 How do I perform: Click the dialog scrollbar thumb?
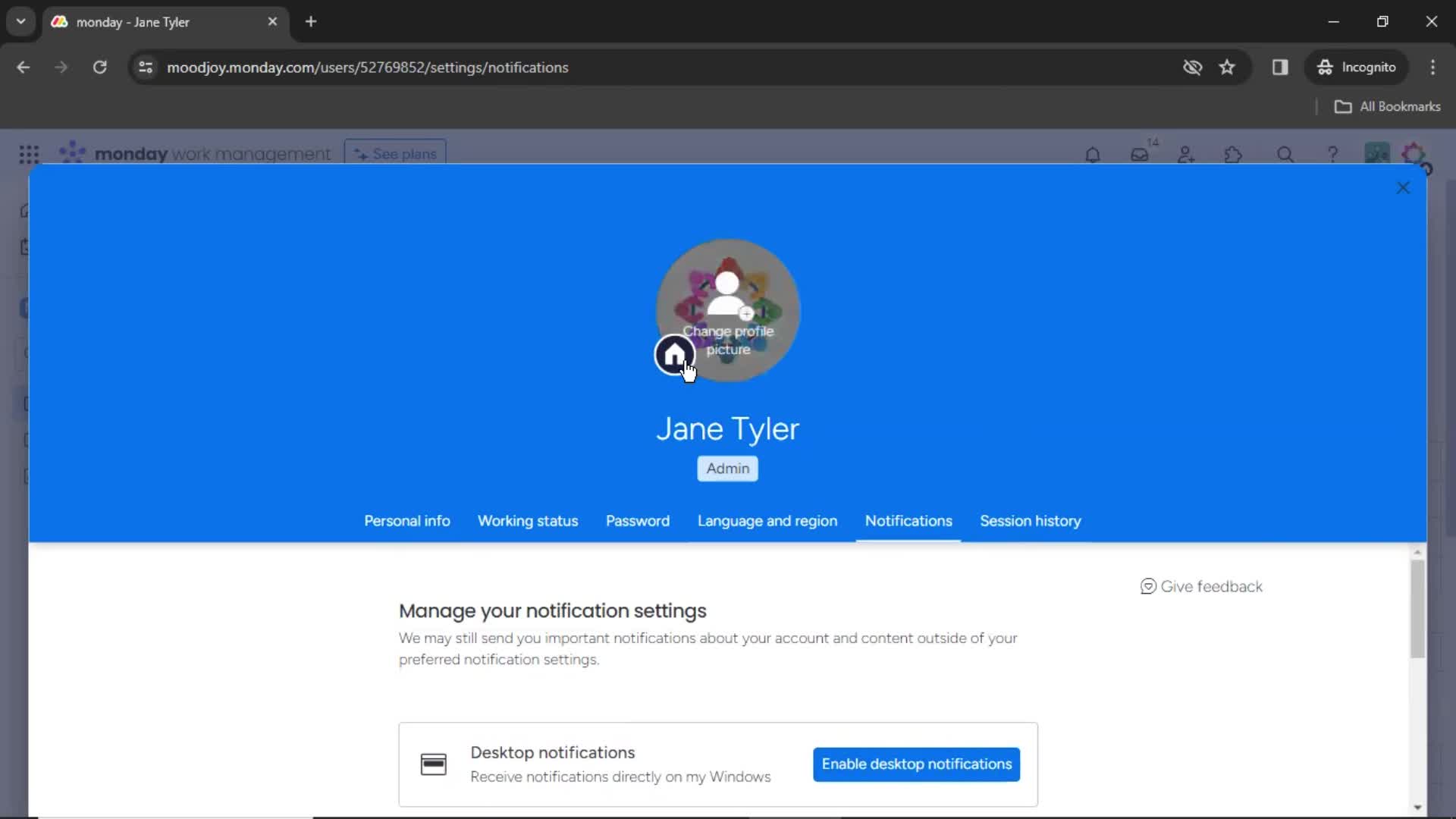click(1417, 609)
